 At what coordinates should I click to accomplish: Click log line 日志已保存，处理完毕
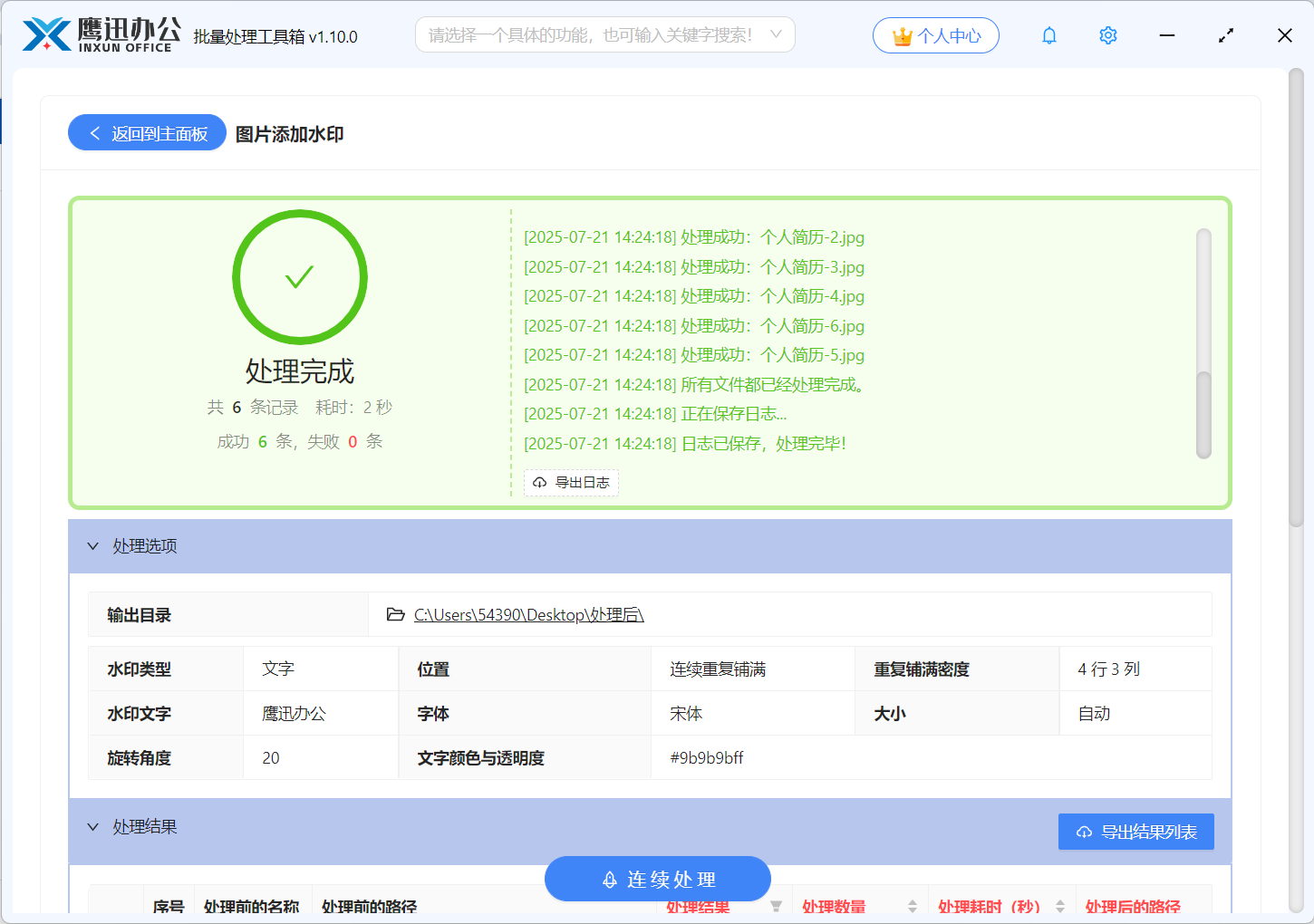[685, 444]
